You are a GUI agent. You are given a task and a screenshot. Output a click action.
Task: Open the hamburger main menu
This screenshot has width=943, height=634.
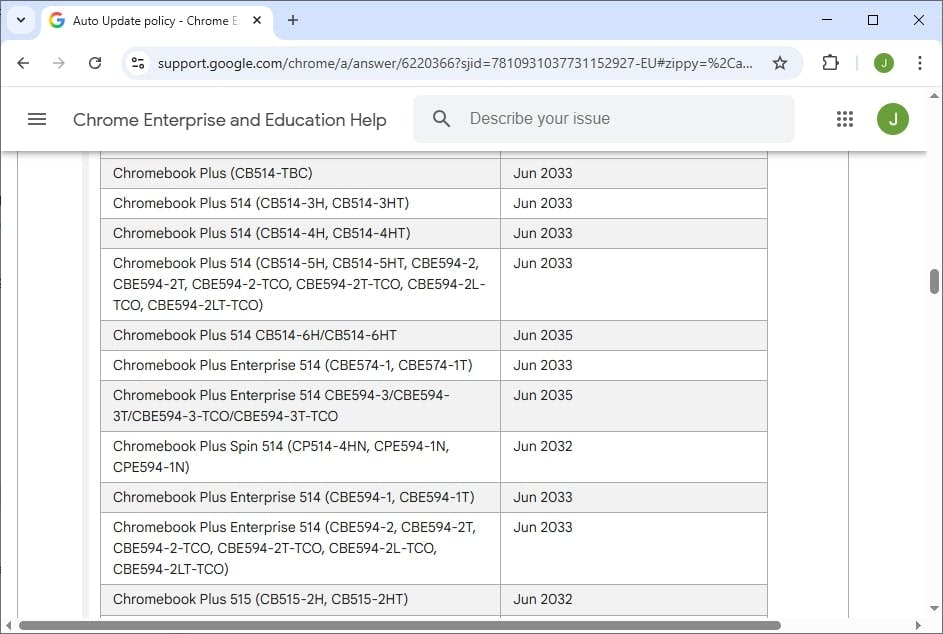[37, 119]
